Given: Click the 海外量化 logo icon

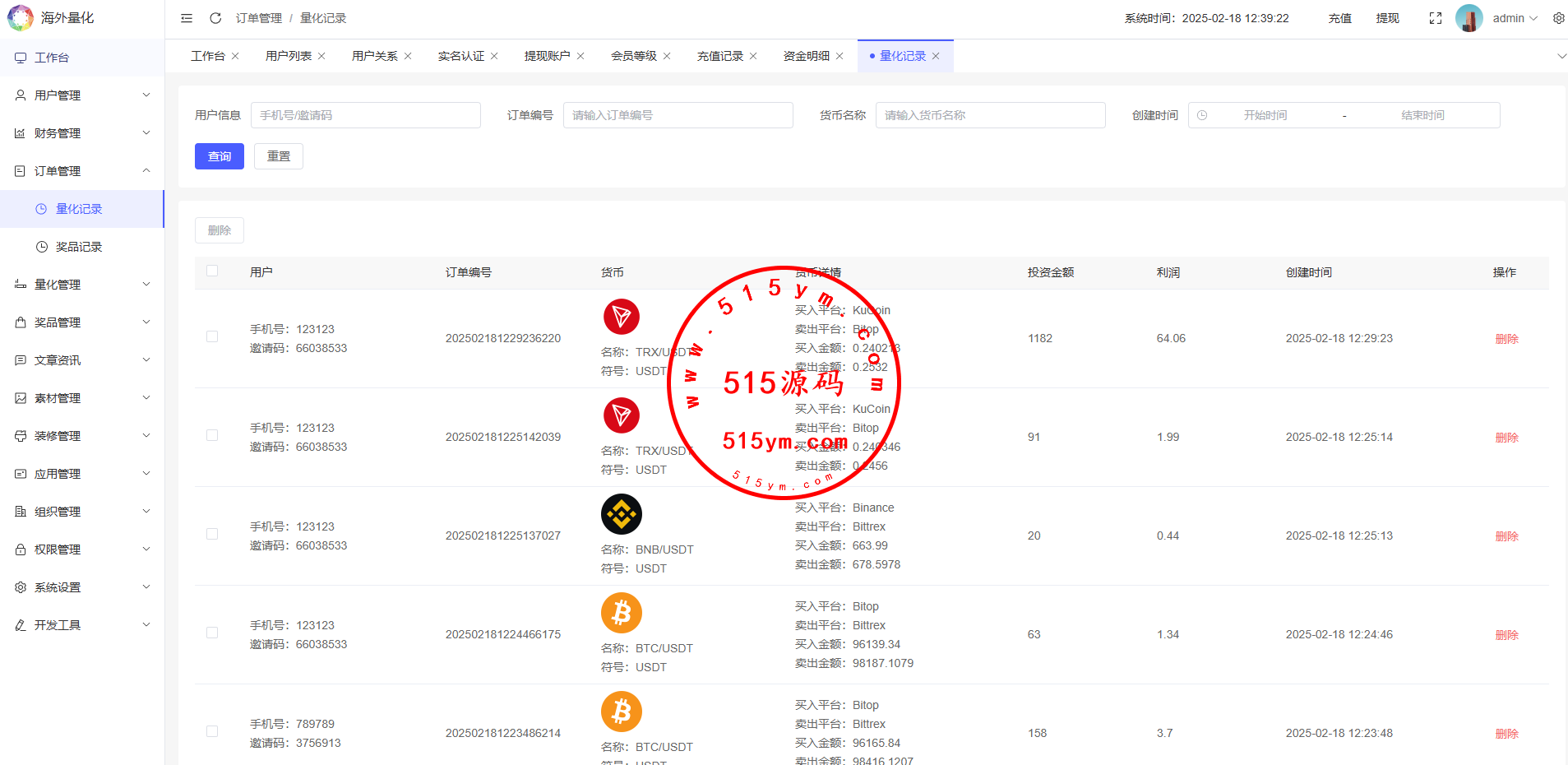Looking at the screenshot, I should [20, 18].
